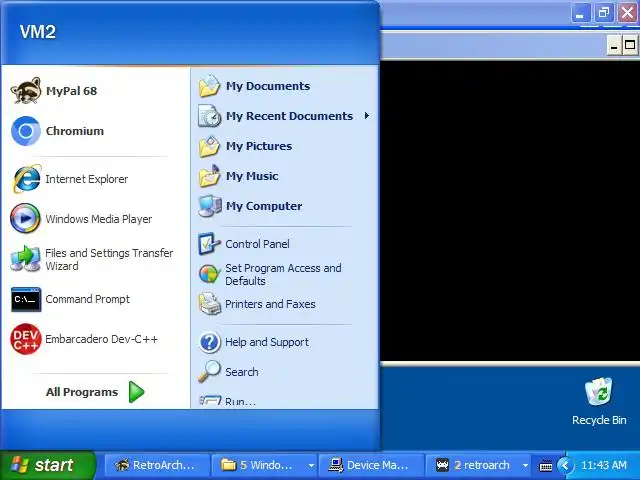Select Recycle Bin desktop icon
This screenshot has width=640, height=480.
pos(599,391)
